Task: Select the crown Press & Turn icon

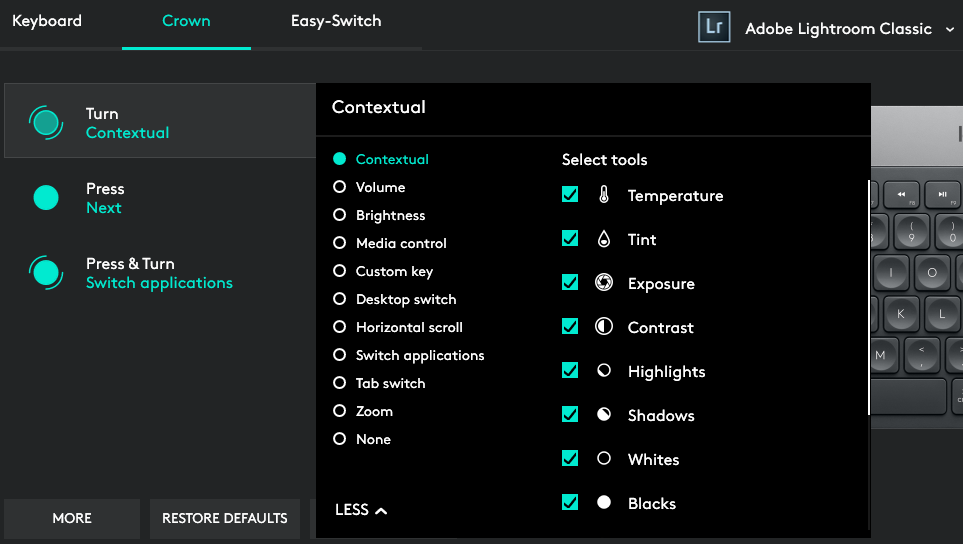Action: point(46,273)
